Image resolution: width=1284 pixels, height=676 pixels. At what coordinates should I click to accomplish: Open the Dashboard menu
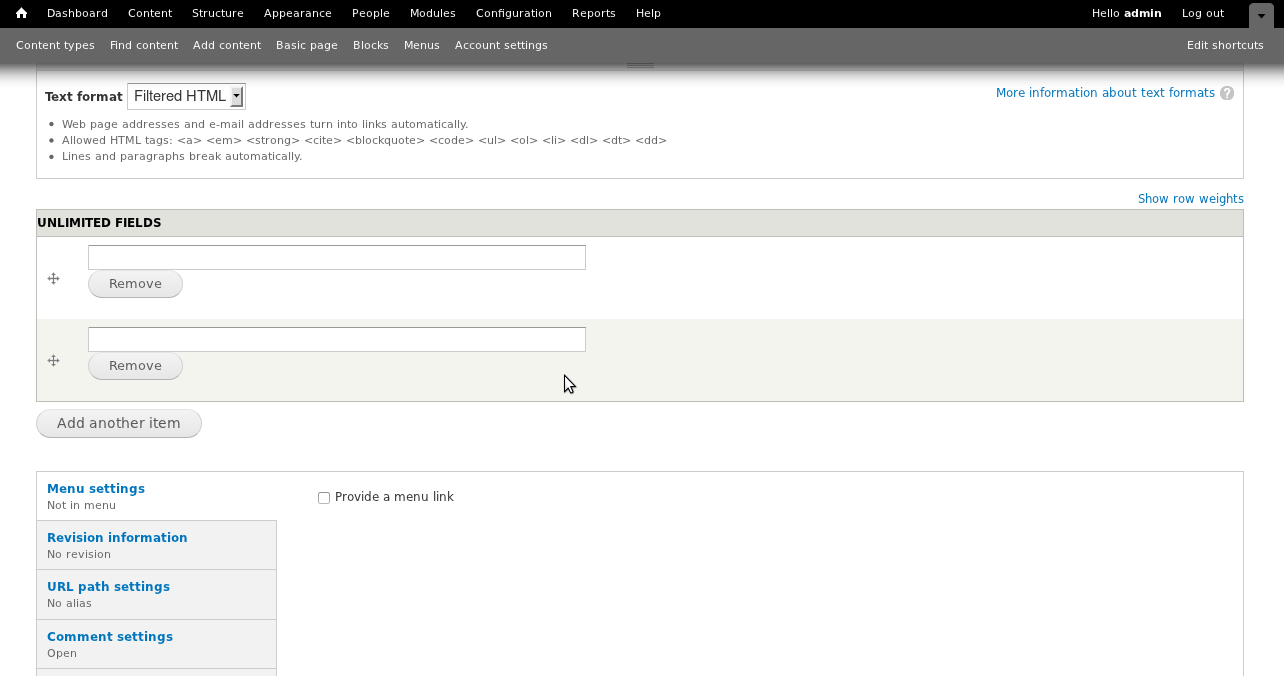click(77, 13)
